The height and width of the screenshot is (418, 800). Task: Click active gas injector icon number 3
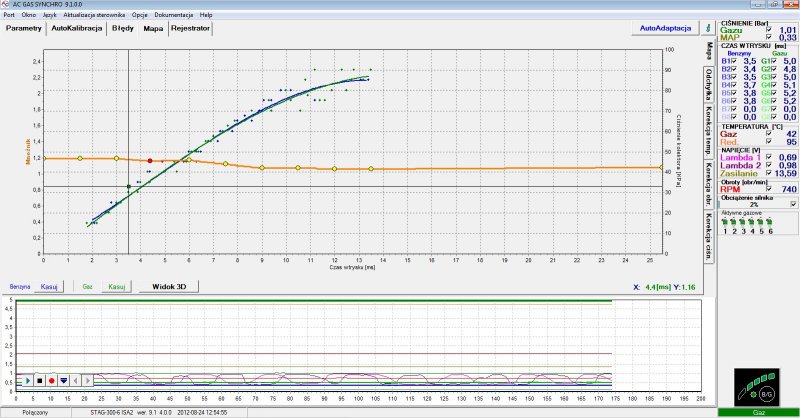coord(743,222)
